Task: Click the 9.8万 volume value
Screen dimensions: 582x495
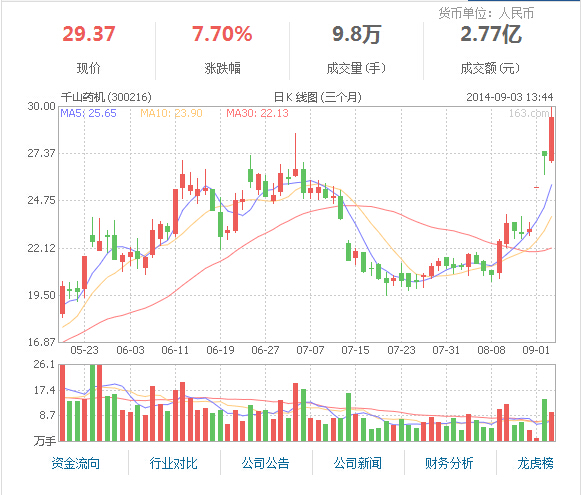Action: tap(357, 34)
